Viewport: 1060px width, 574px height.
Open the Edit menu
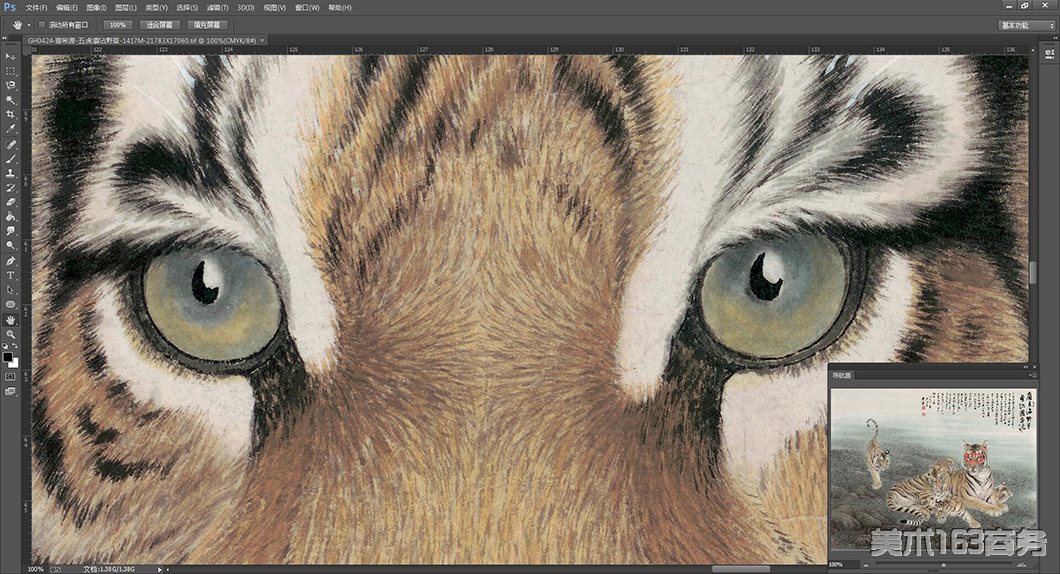66,7
